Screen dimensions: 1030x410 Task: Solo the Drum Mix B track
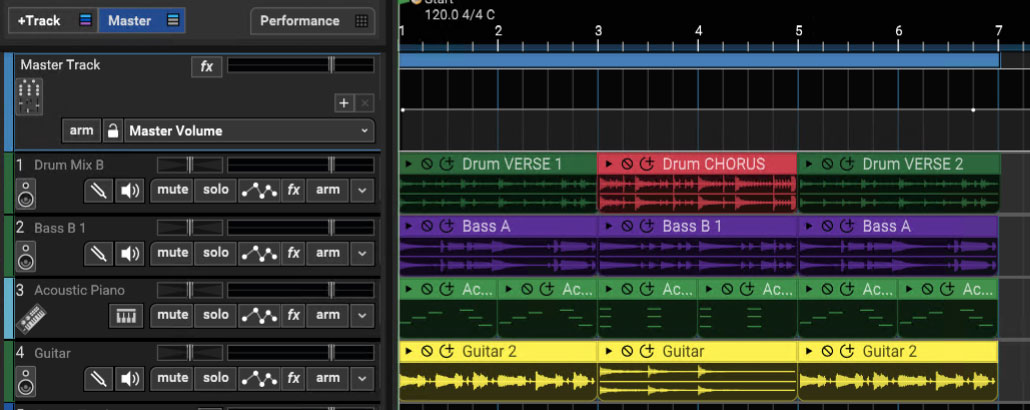(215, 190)
